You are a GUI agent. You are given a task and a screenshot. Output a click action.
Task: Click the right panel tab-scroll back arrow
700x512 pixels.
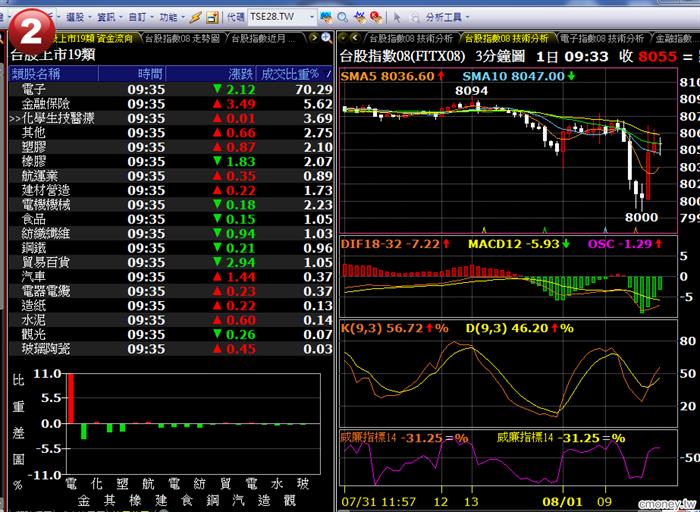pos(355,38)
